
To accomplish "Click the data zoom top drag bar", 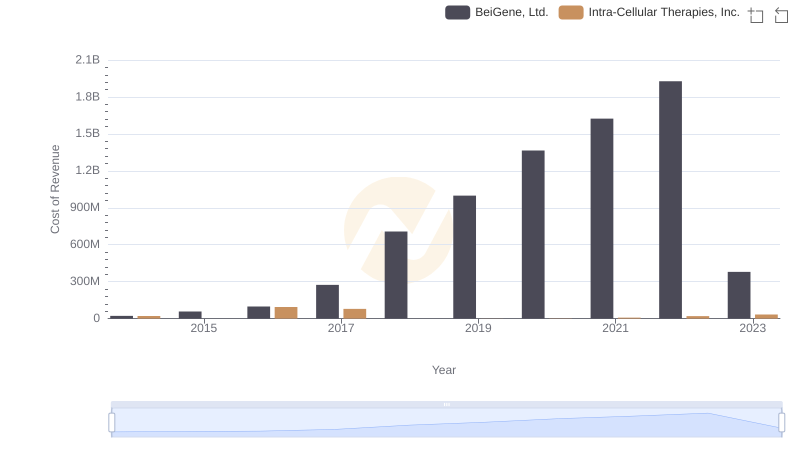I will coord(446,404).
